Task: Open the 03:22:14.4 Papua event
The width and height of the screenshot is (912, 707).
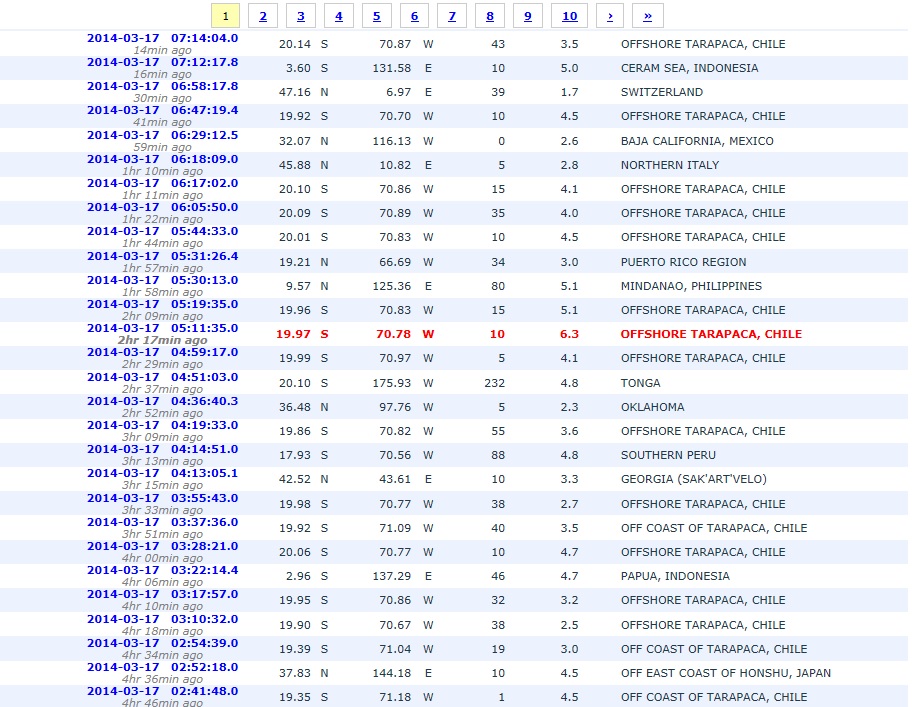Action: (x=162, y=570)
